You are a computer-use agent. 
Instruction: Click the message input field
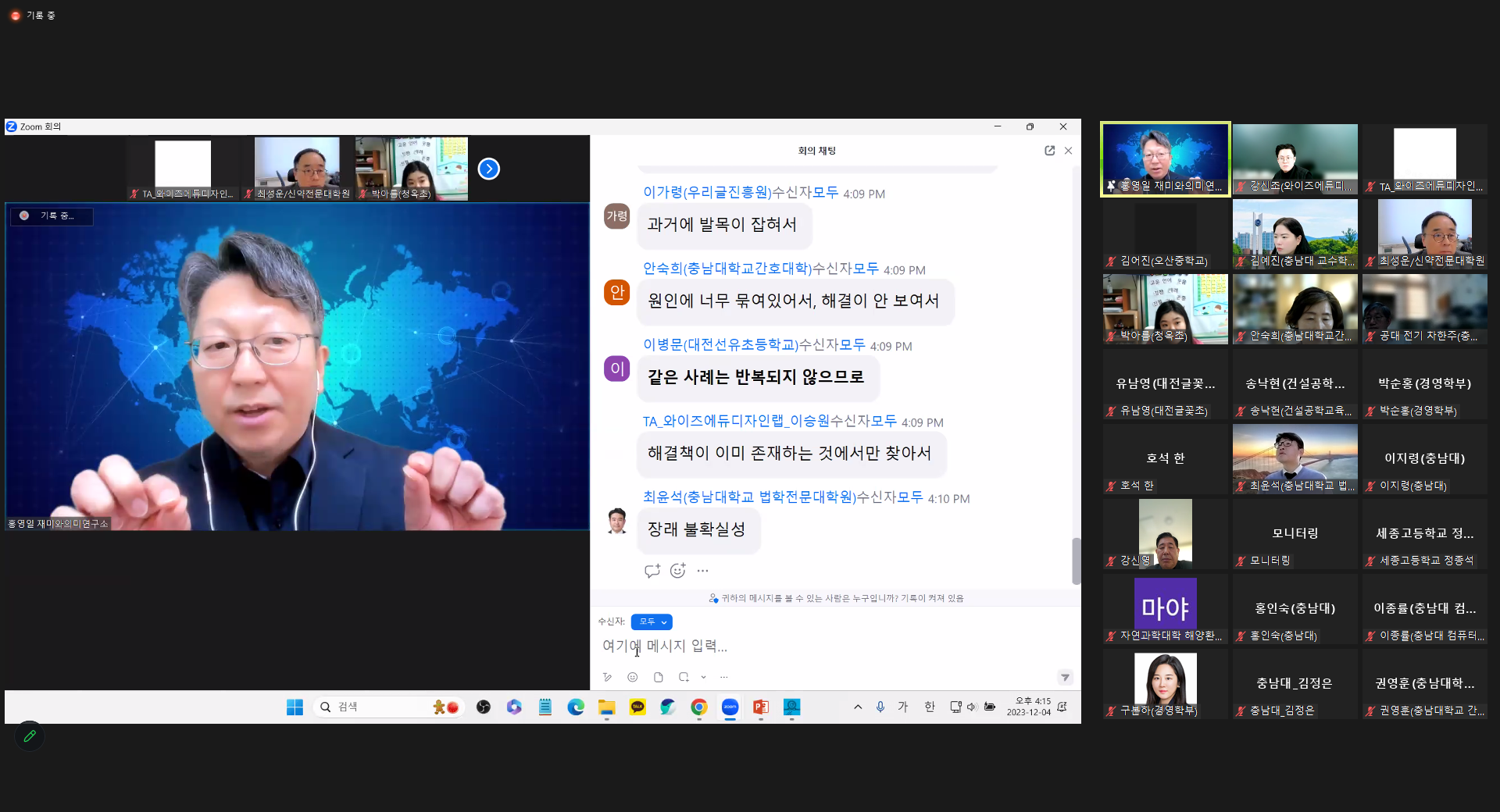coord(828,646)
